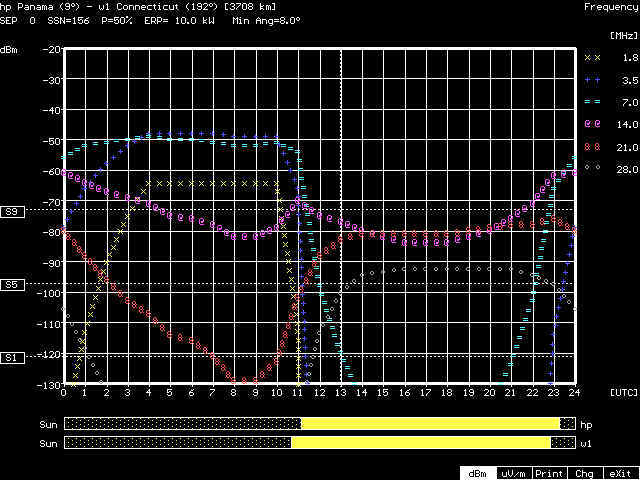Viewport: 640px width, 480px height.
Task: Click the hp Panama (9°) title text
Action: pyautogui.click(x=38, y=7)
